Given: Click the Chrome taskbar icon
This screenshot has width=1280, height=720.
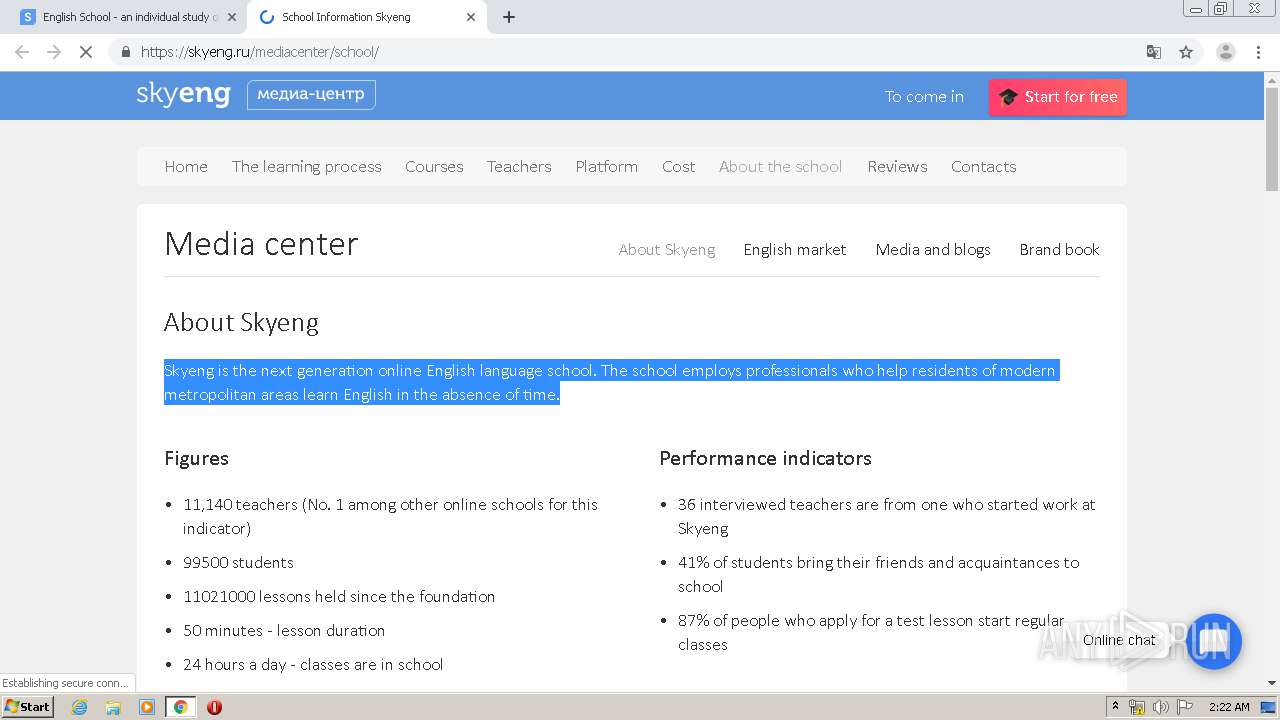Looking at the screenshot, I should click(180, 707).
